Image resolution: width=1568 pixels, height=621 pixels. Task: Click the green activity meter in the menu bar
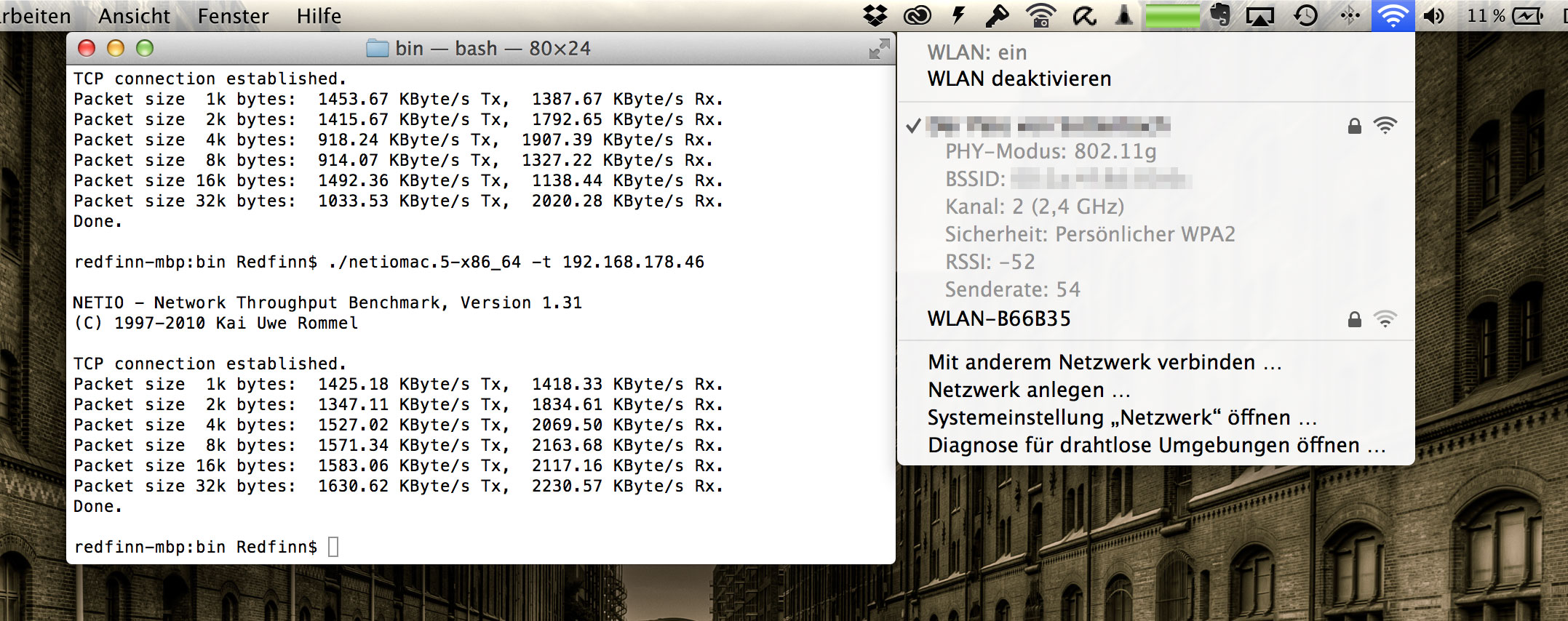tap(1172, 15)
